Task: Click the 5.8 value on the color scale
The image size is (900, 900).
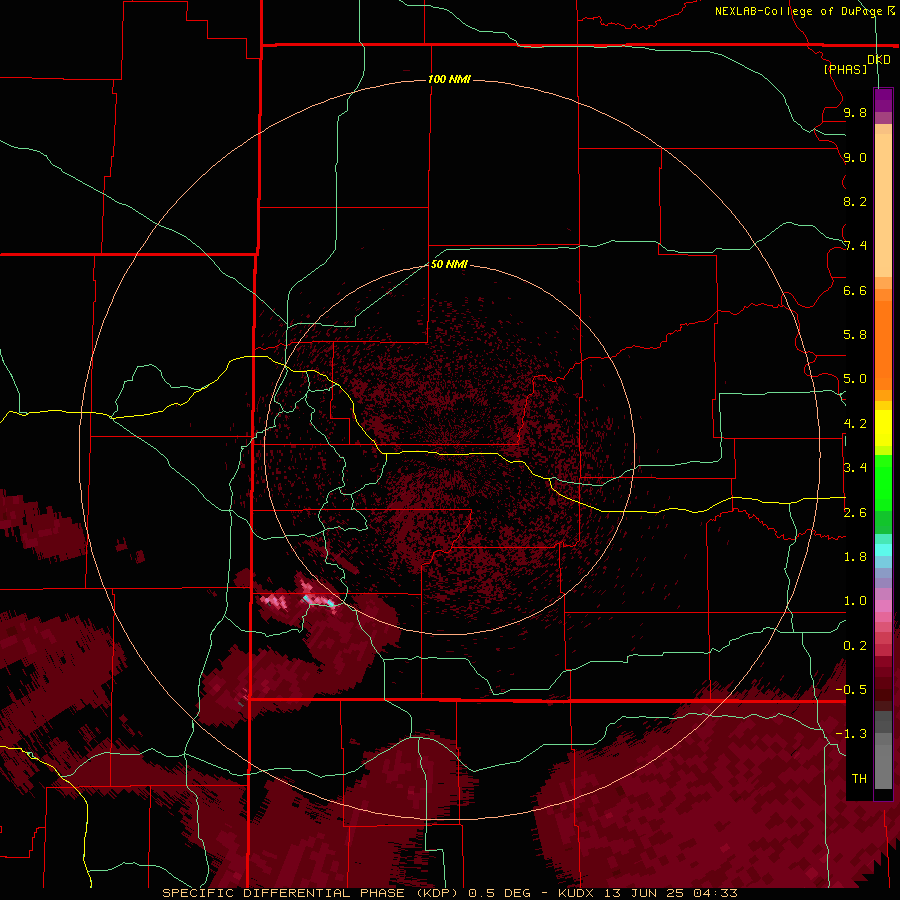Action: click(855, 334)
